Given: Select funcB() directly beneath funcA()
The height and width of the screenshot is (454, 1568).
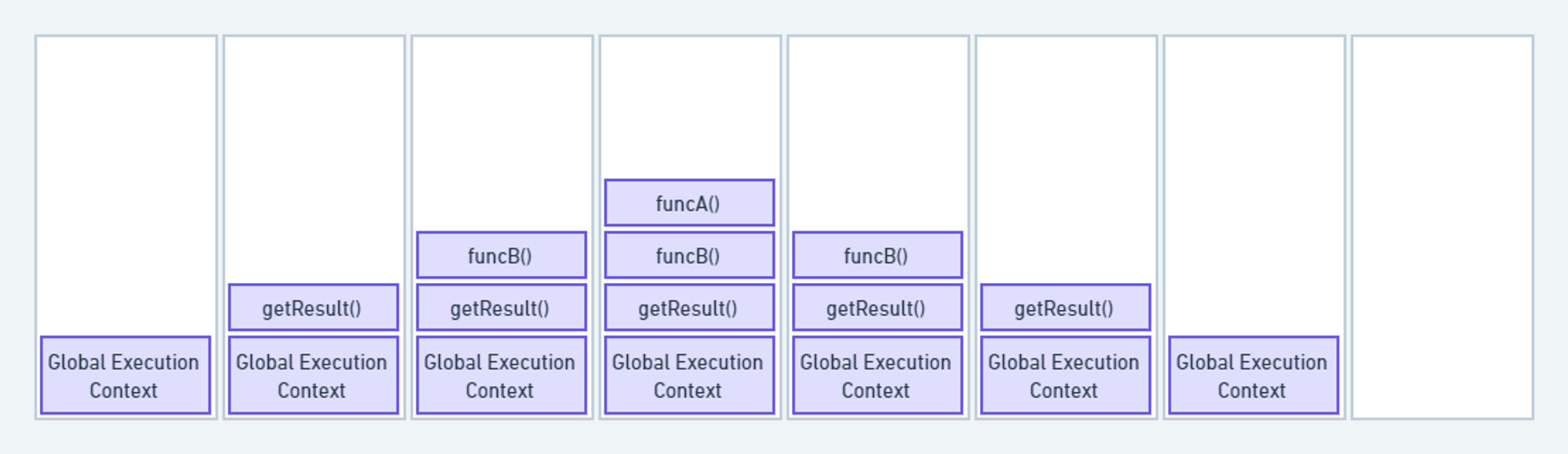Looking at the screenshot, I should coord(689,255).
